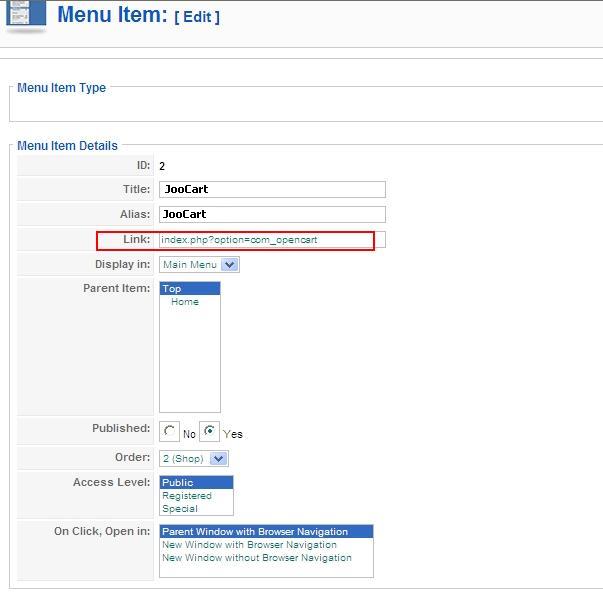This screenshot has height=605, width=603.
Task: Click the Menu Item: [Edit] heading
Action: point(139,15)
